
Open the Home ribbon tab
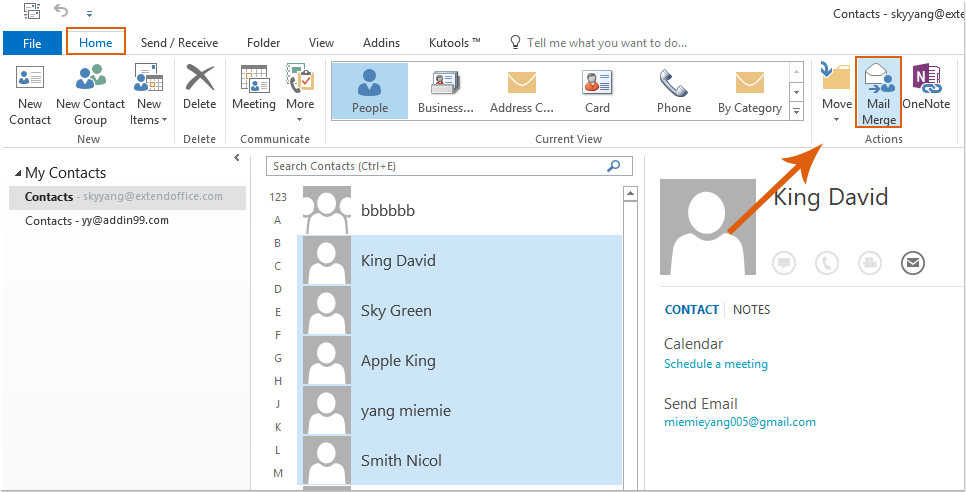click(95, 42)
